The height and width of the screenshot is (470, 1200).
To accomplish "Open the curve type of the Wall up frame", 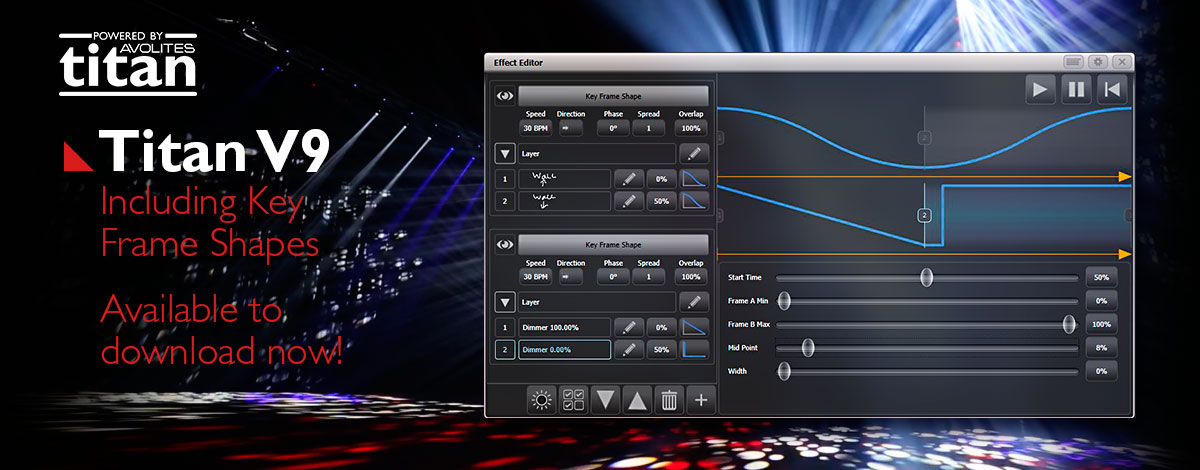I will (x=694, y=179).
